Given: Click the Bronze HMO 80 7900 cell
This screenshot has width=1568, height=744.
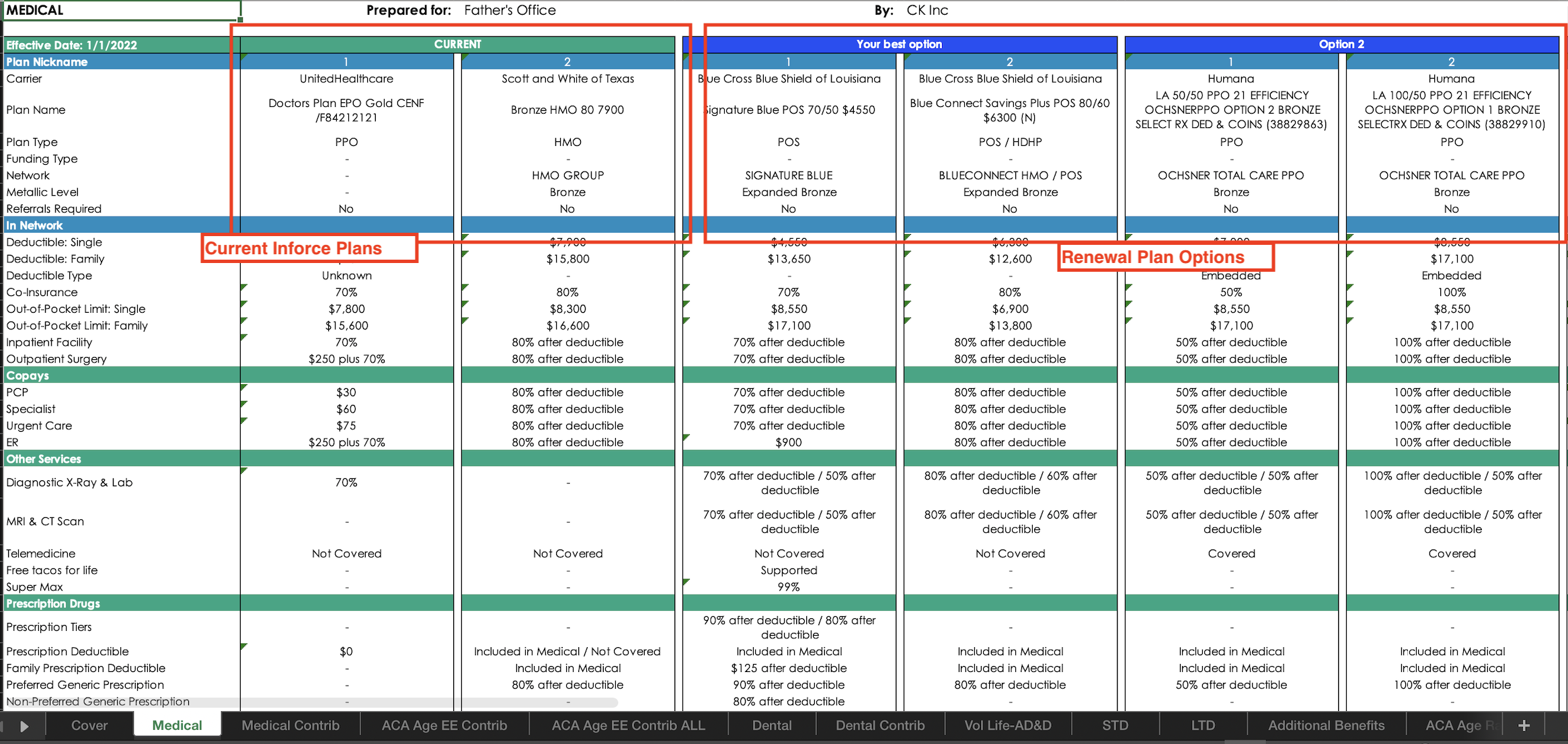Looking at the screenshot, I should pos(567,110).
